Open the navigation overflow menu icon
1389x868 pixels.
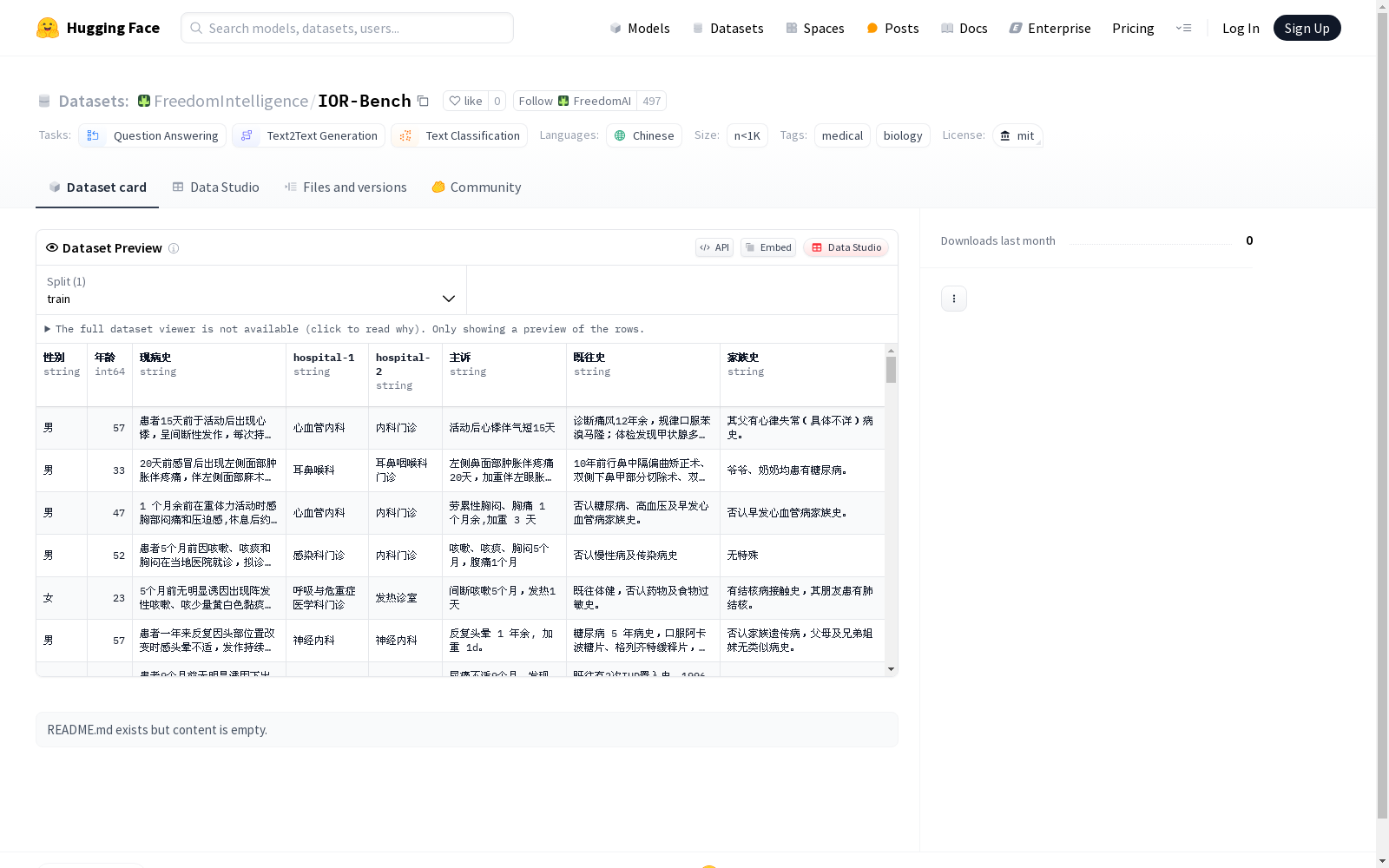click(1183, 28)
